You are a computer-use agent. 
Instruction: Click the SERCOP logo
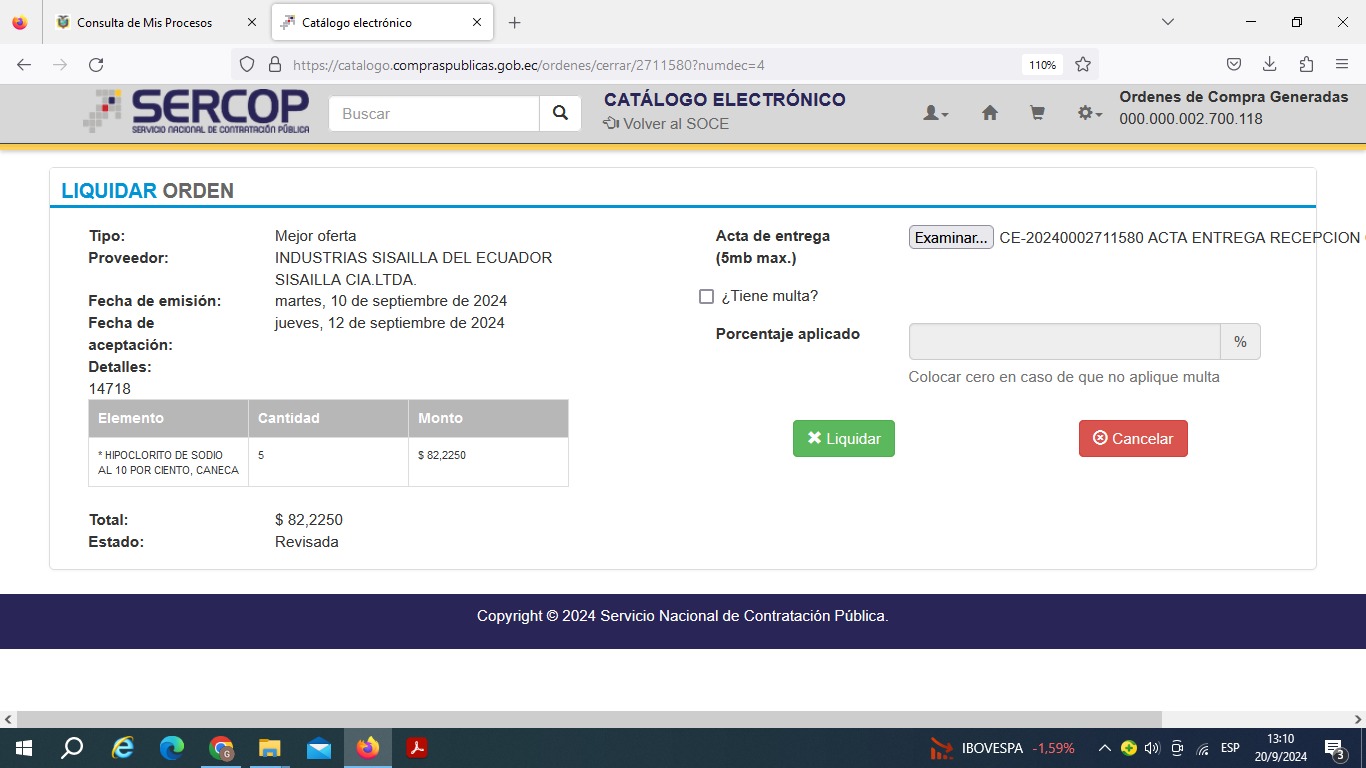point(197,112)
